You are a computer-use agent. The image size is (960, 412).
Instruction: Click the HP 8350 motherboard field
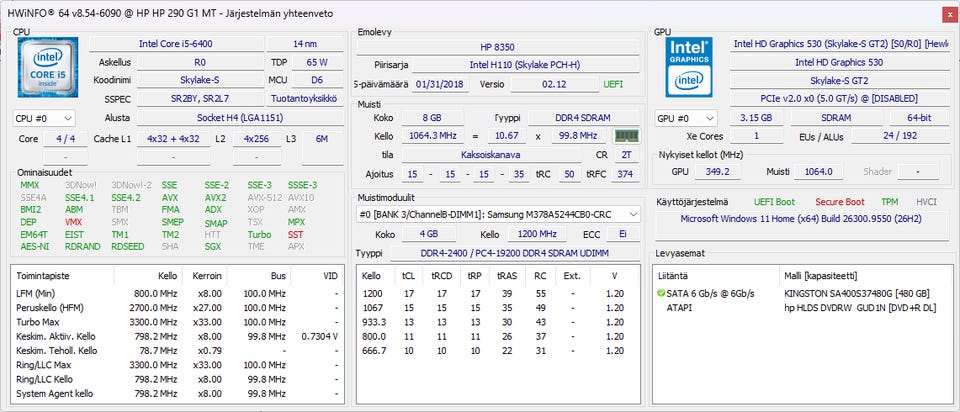pos(497,47)
